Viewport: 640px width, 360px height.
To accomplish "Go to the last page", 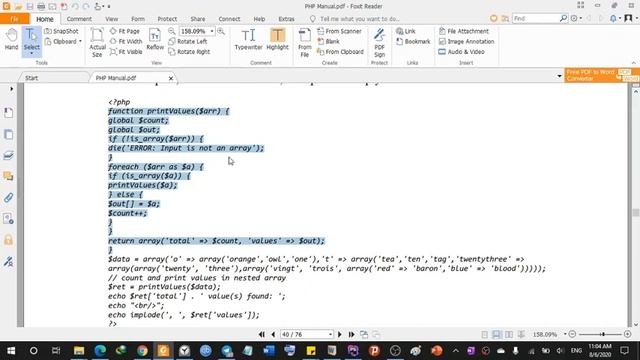I will 351,334.
